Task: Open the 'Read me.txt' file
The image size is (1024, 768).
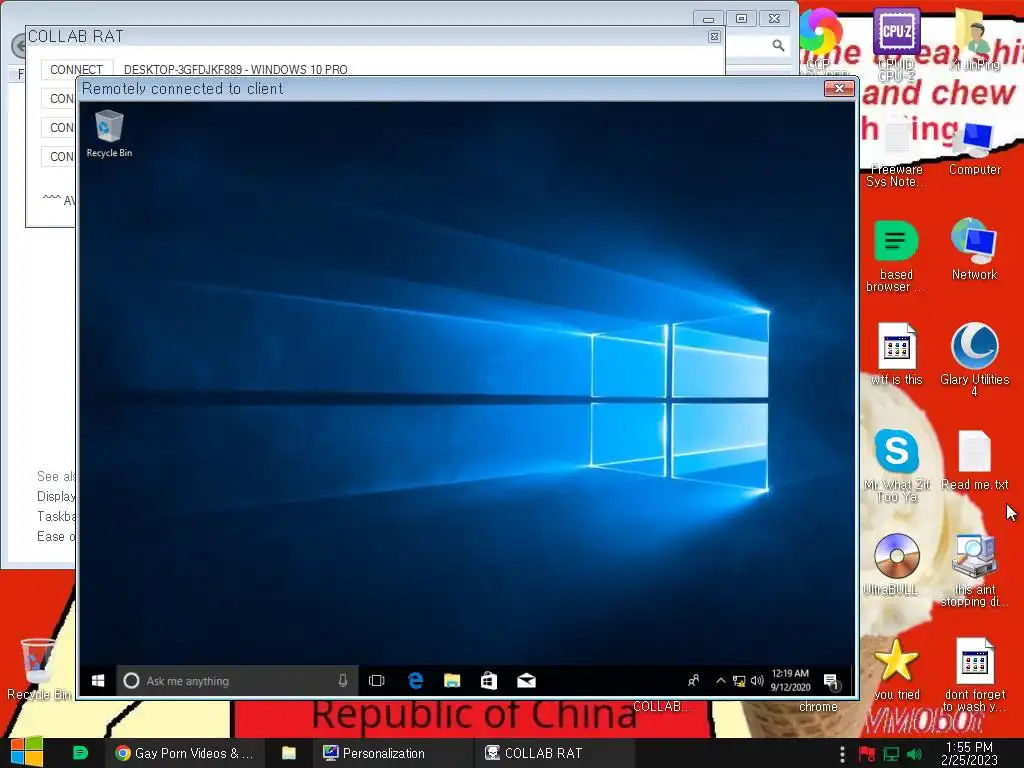Action: pyautogui.click(x=974, y=460)
